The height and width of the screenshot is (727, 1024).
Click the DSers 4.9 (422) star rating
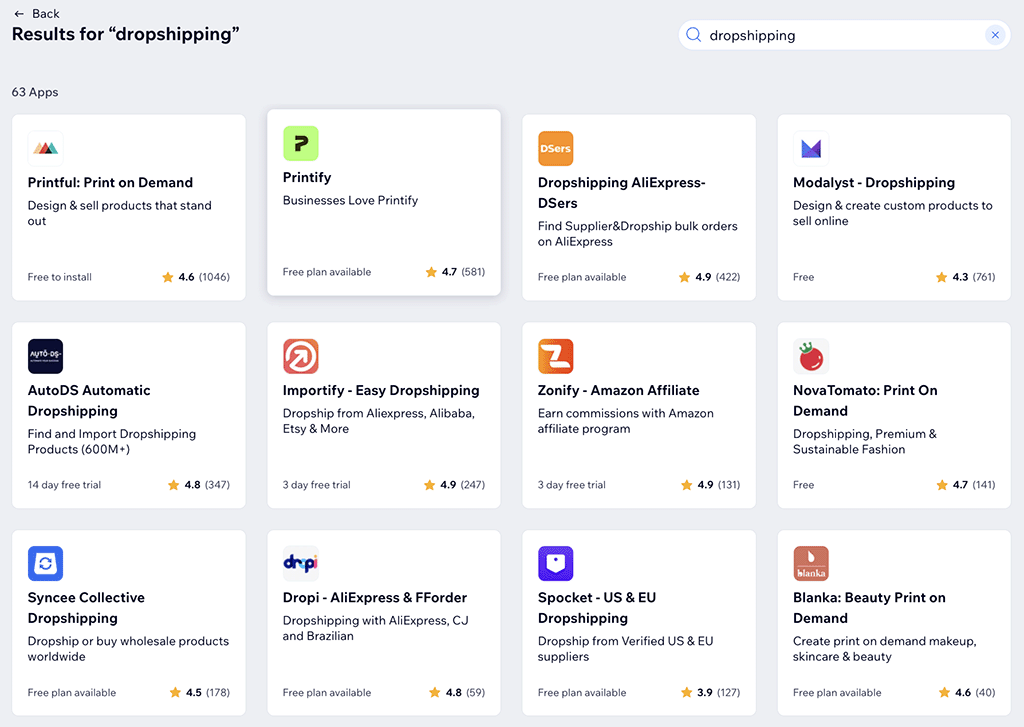click(709, 277)
